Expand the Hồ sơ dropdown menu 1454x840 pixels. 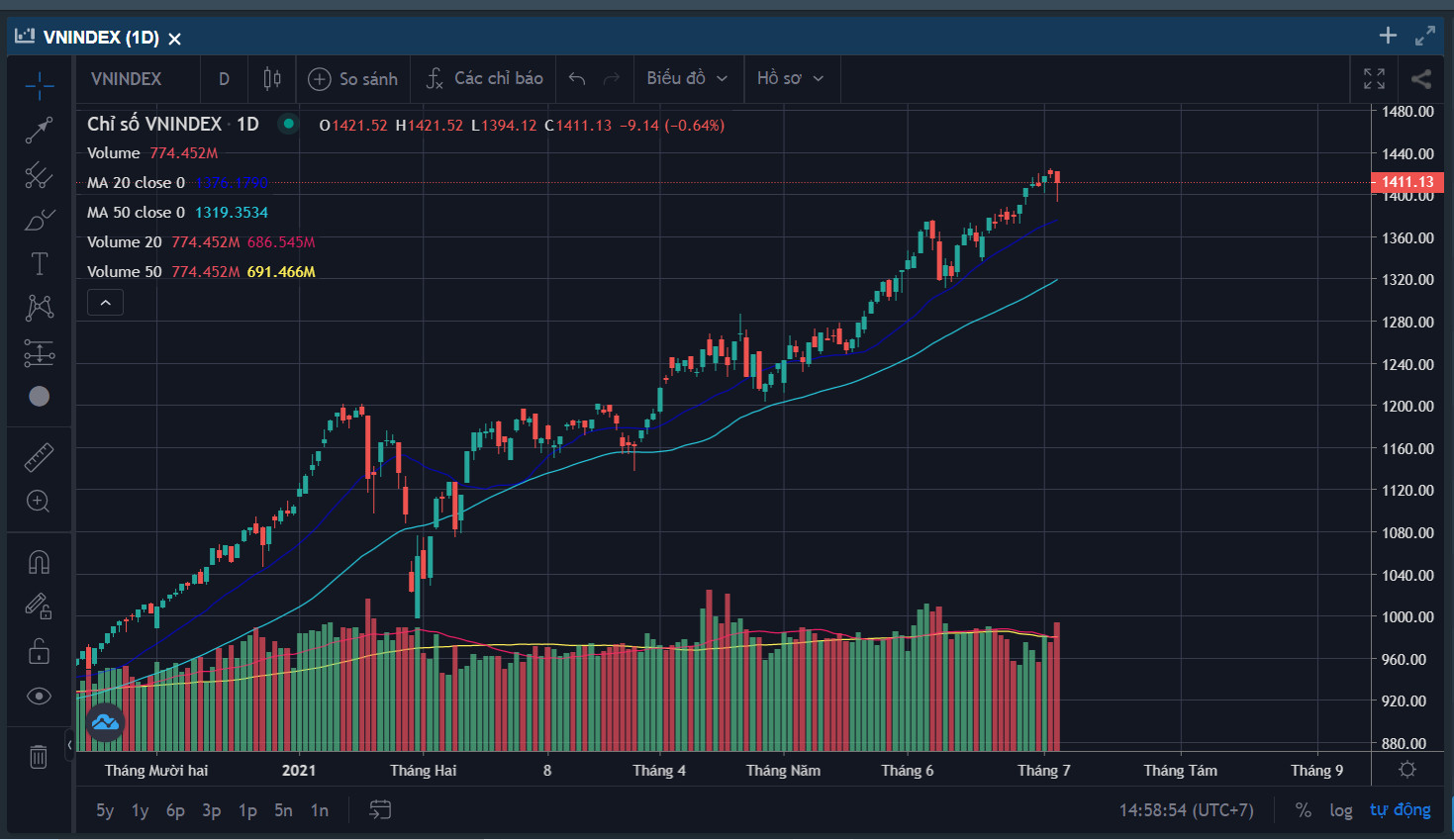click(790, 79)
